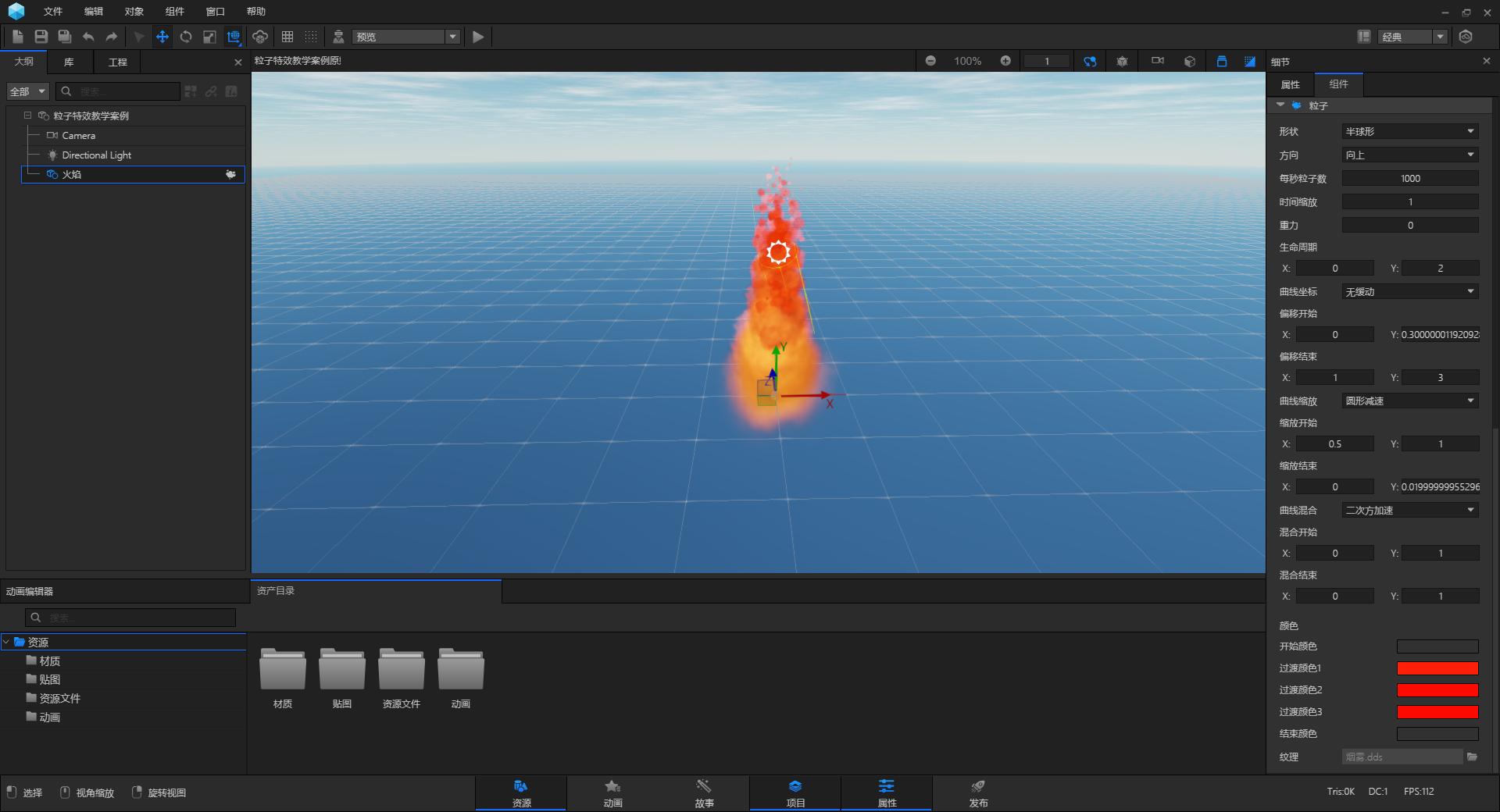Image resolution: width=1500 pixels, height=812 pixels.
Task: Click the layout panel icon near 经典
Action: pos(1364,37)
